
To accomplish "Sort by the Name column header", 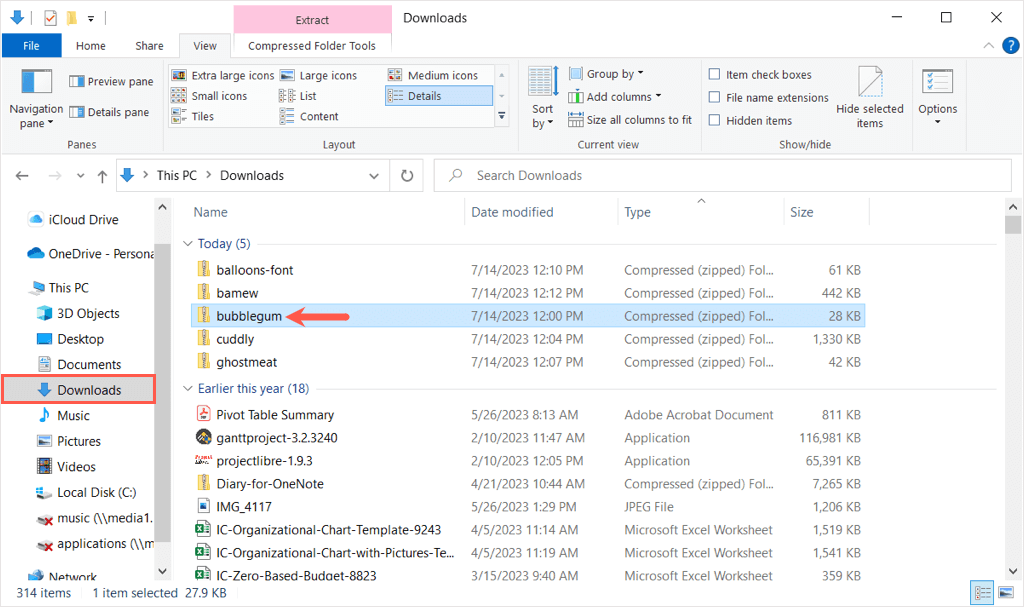I will coord(210,212).
